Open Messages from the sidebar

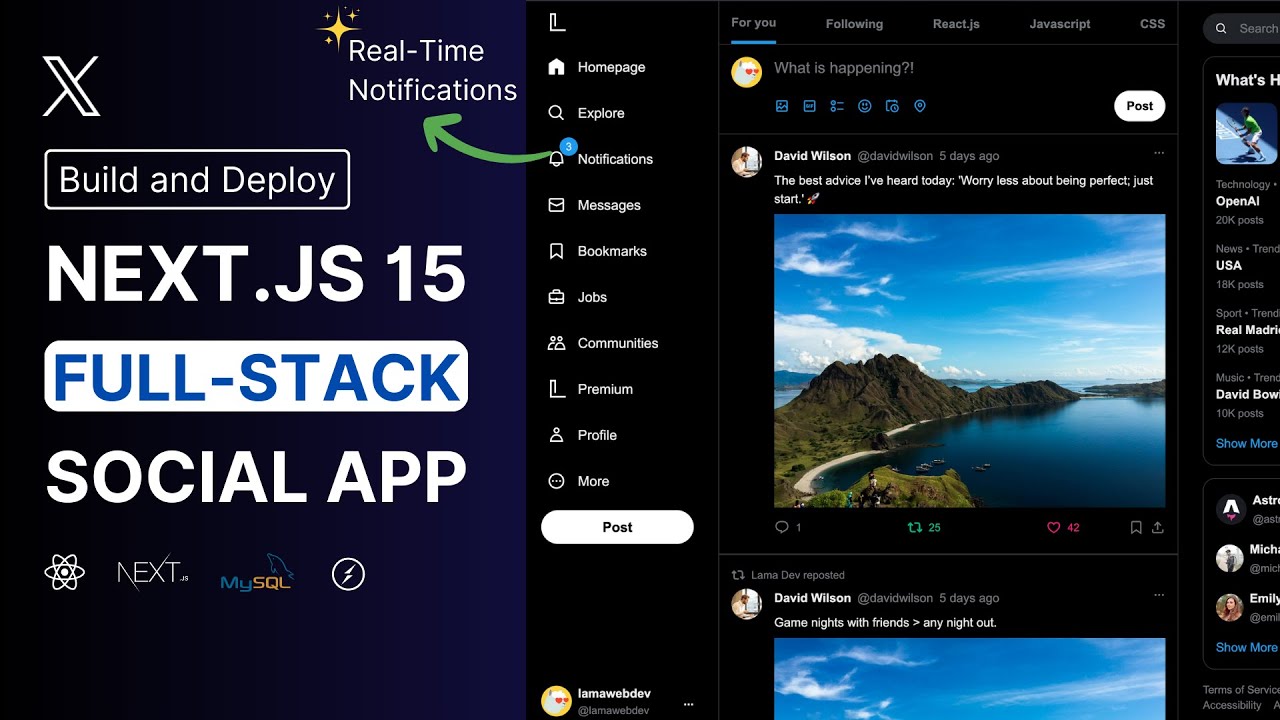coord(594,205)
